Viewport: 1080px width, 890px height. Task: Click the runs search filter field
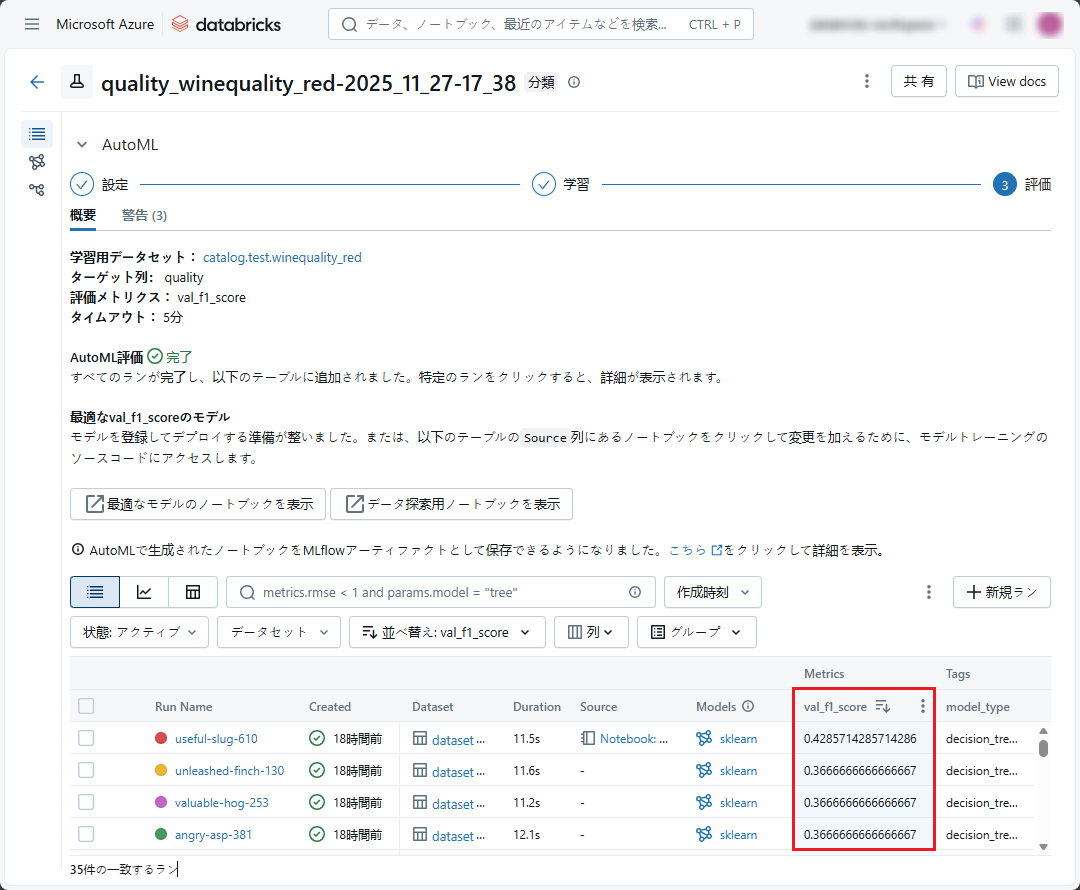440,592
